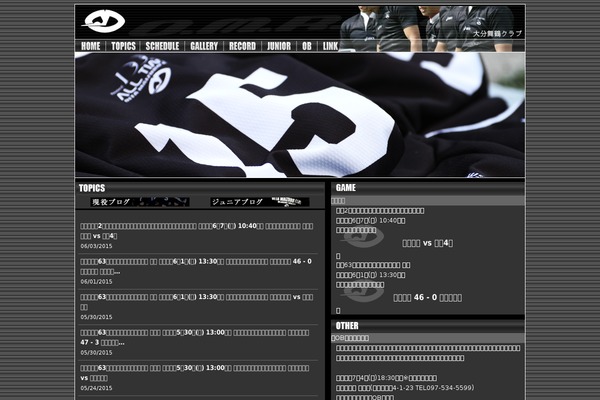Open the SCHEDULE page
The image size is (600, 400).
tap(162, 46)
